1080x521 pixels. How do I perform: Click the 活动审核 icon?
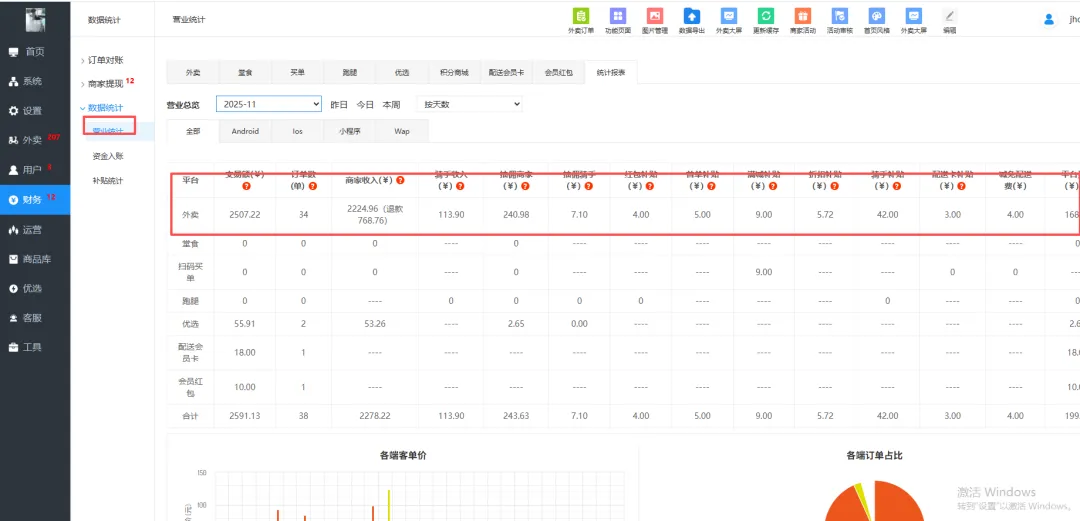click(x=839, y=17)
